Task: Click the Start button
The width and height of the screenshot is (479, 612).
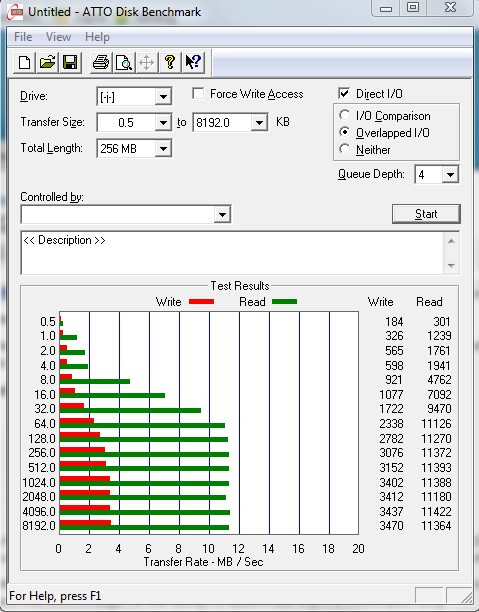Action: point(426,214)
